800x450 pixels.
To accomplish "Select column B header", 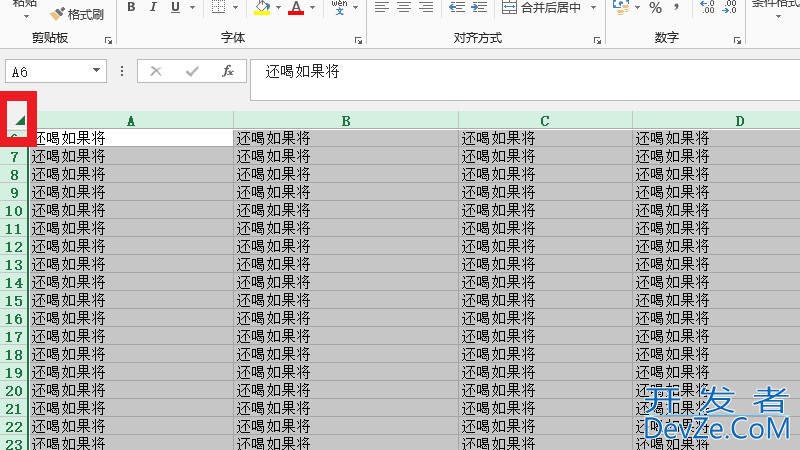I will point(346,121).
